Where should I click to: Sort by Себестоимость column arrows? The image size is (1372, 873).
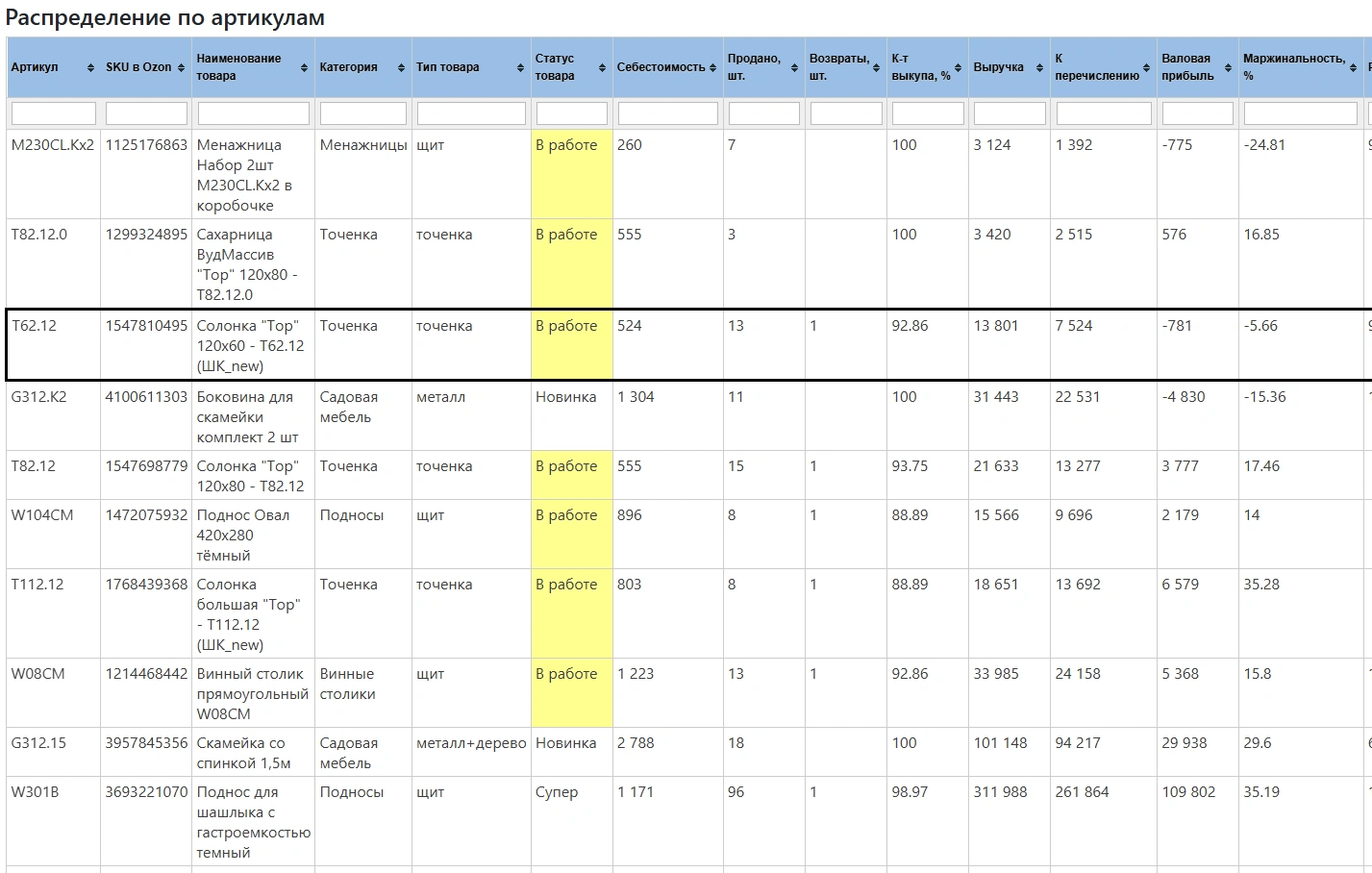[x=712, y=68]
